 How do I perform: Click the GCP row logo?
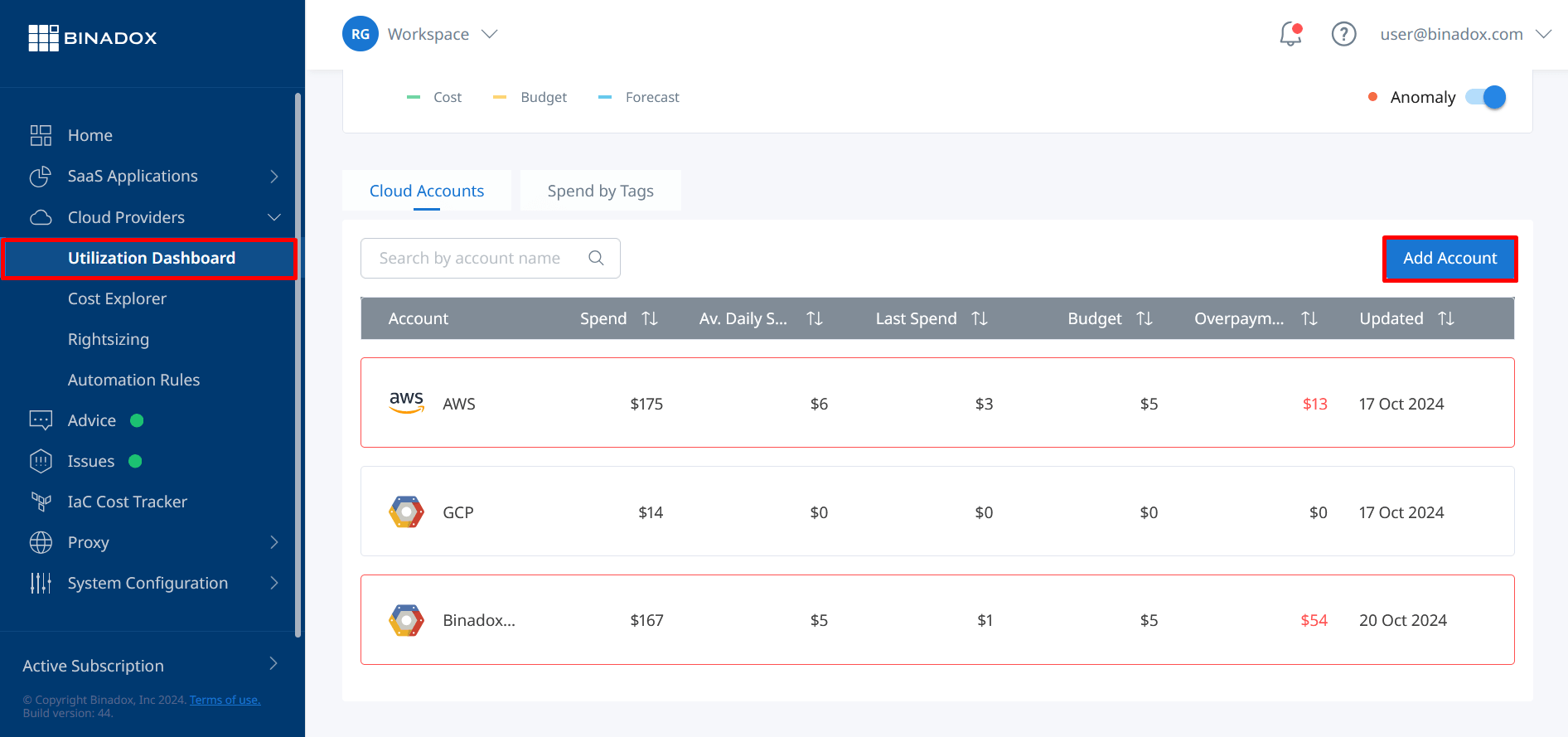coord(406,512)
